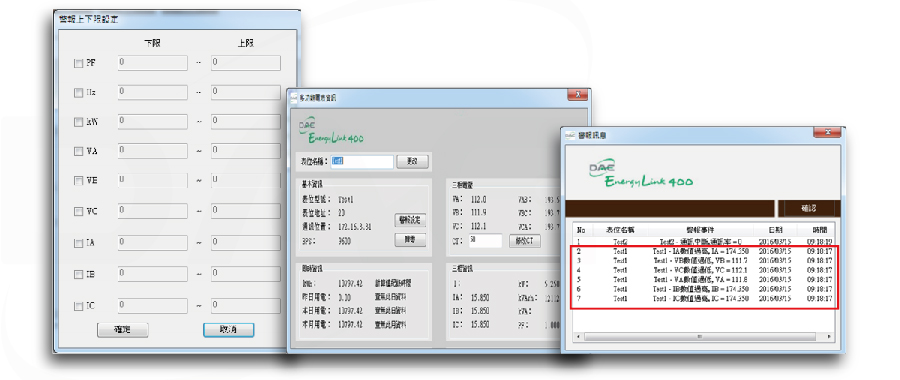Image resolution: width=900 pixels, height=380 pixels.
Task: Tick the kW alarm limit checkbox
Action: coord(79,122)
